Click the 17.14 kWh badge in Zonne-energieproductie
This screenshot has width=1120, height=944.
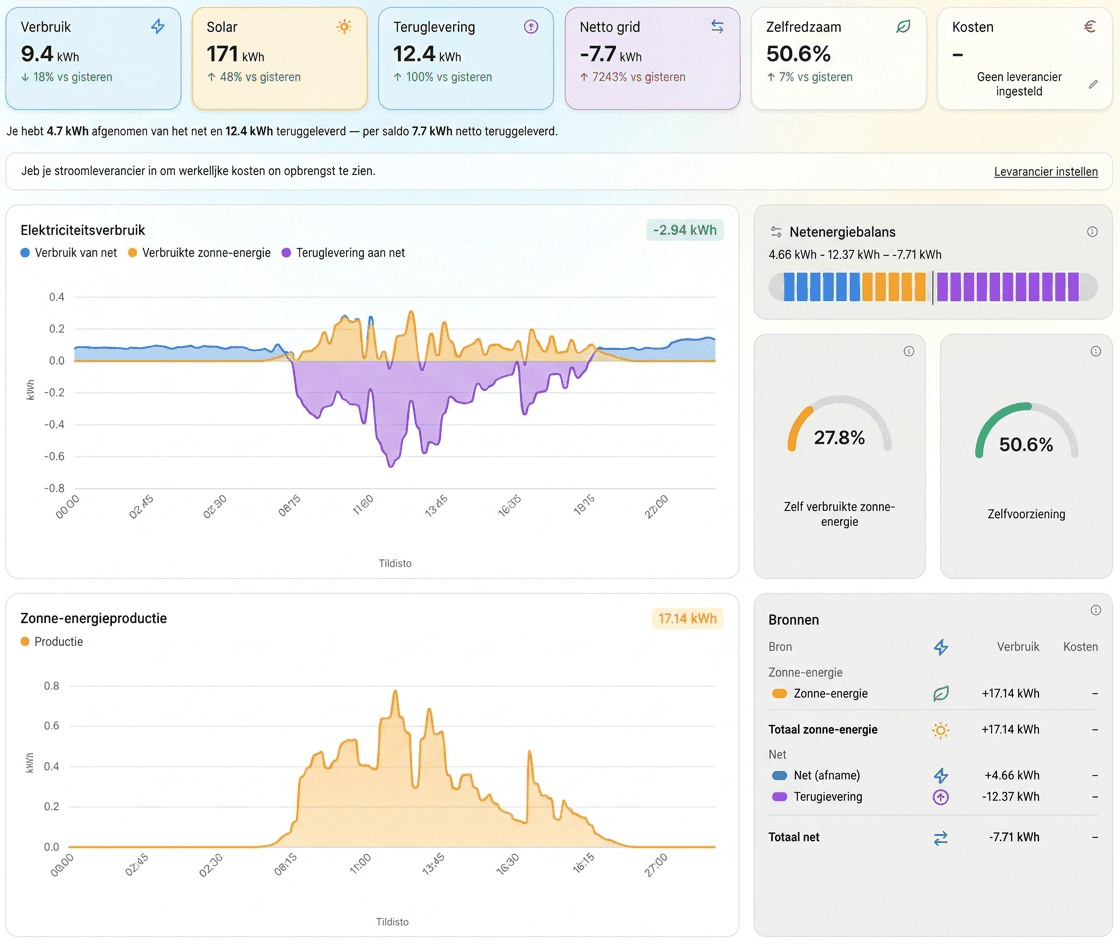pos(687,618)
